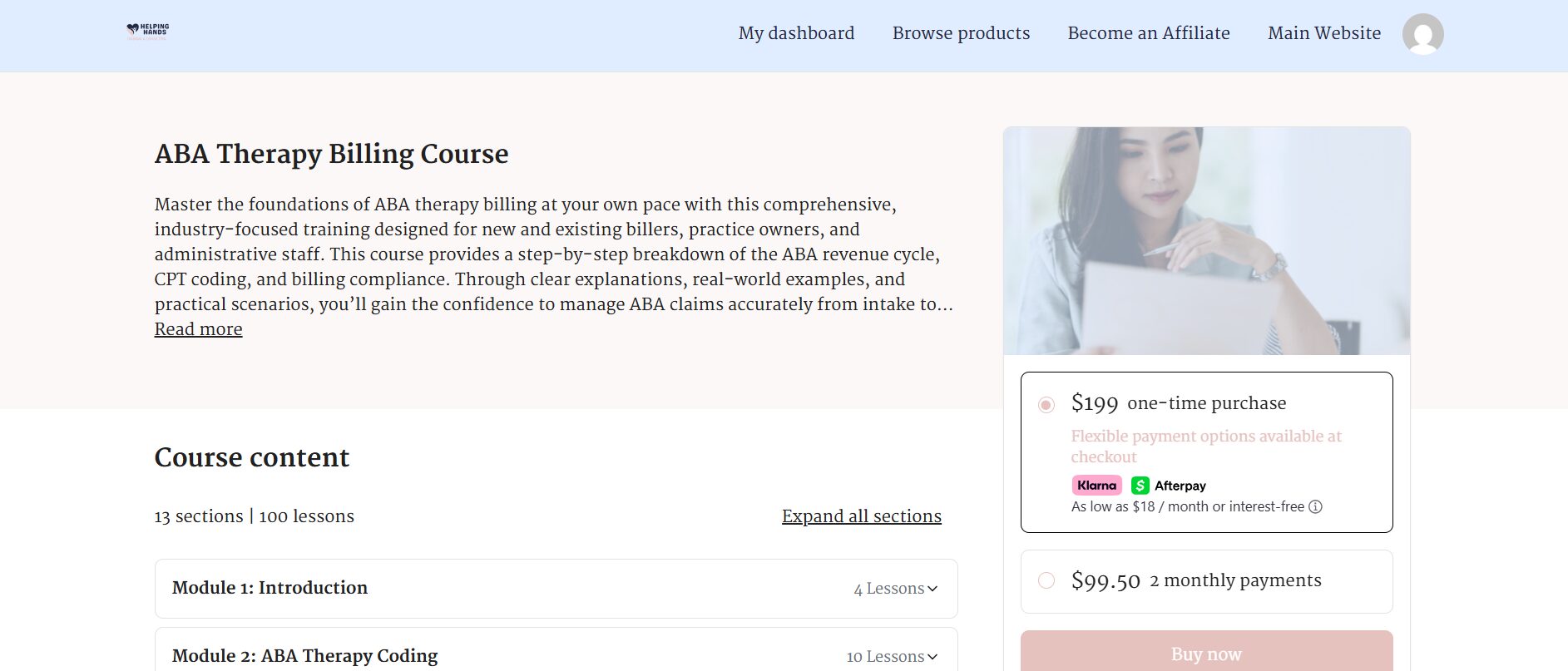
Task: Go to My dashboard
Action: pos(796,33)
